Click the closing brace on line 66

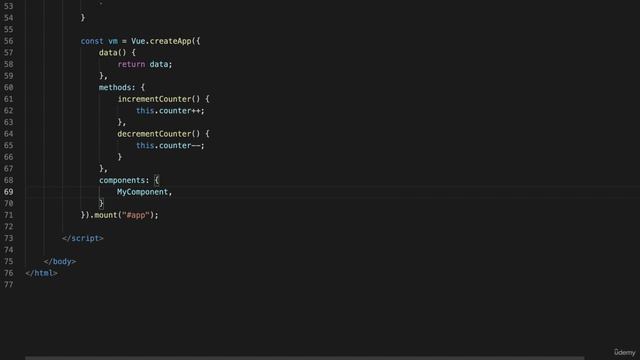[x=120, y=157]
